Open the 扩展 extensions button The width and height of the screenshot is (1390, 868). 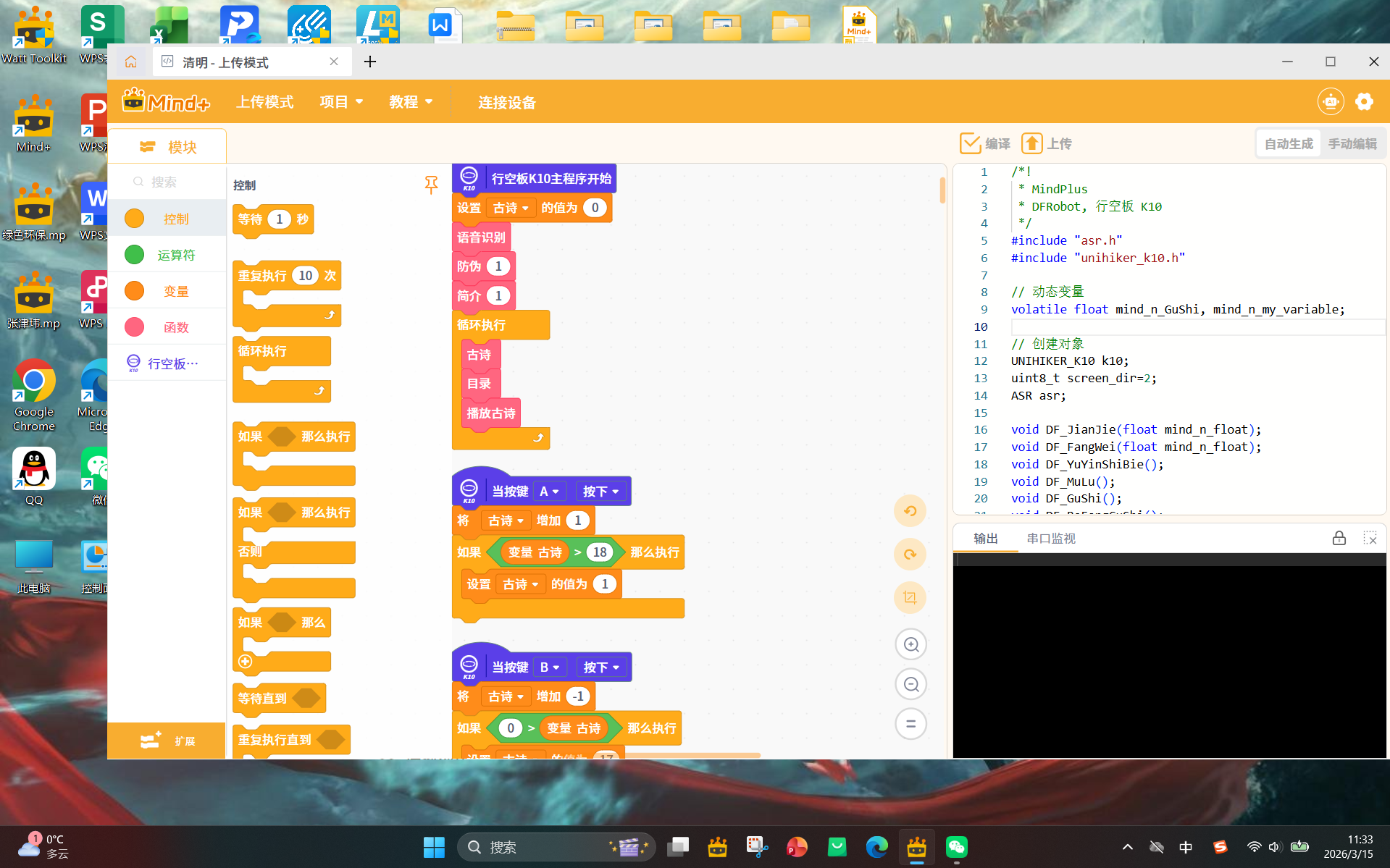[167, 741]
